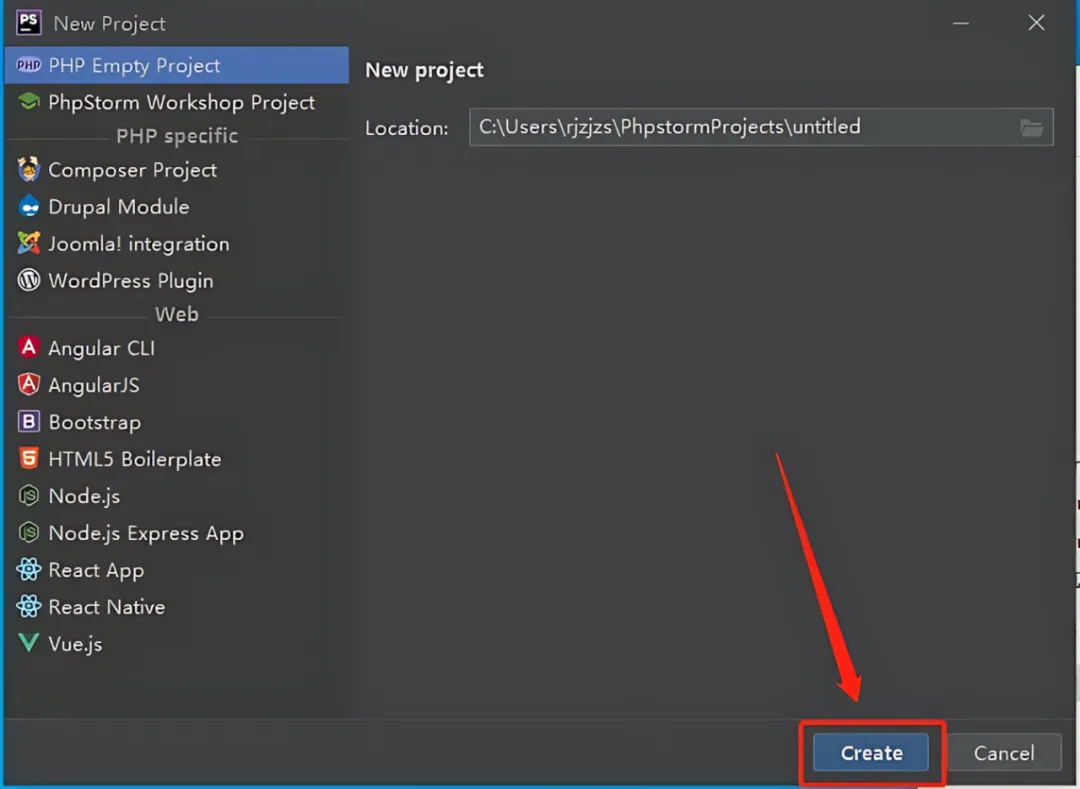
Task: Click the Location path input field
Action: tap(761, 127)
